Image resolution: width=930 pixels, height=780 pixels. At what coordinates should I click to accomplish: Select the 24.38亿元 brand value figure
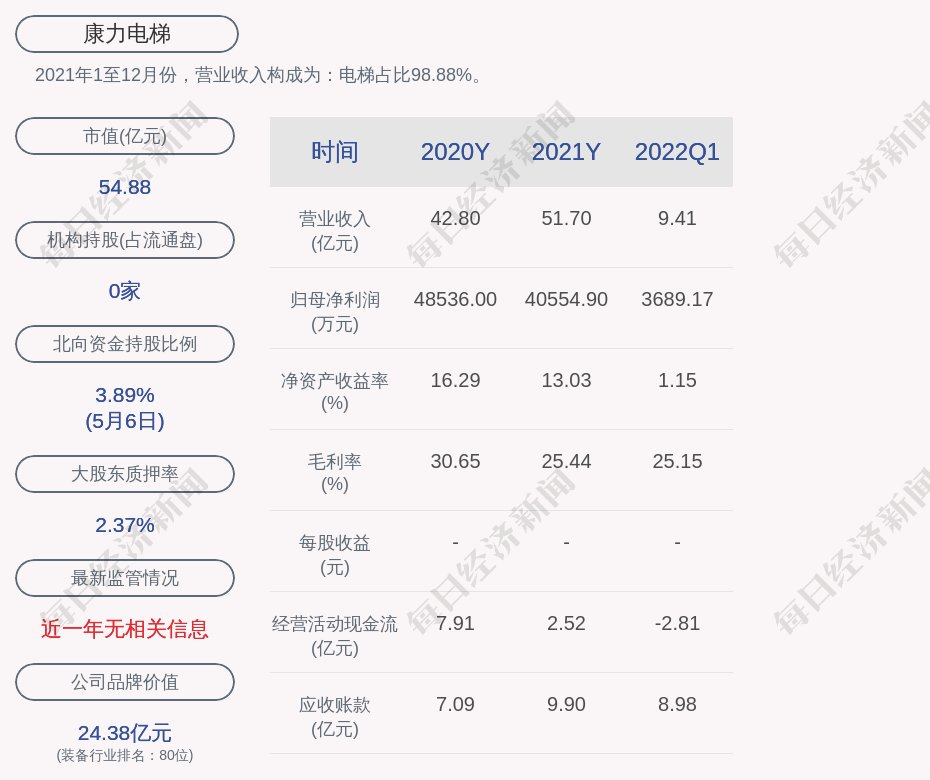pos(125,733)
